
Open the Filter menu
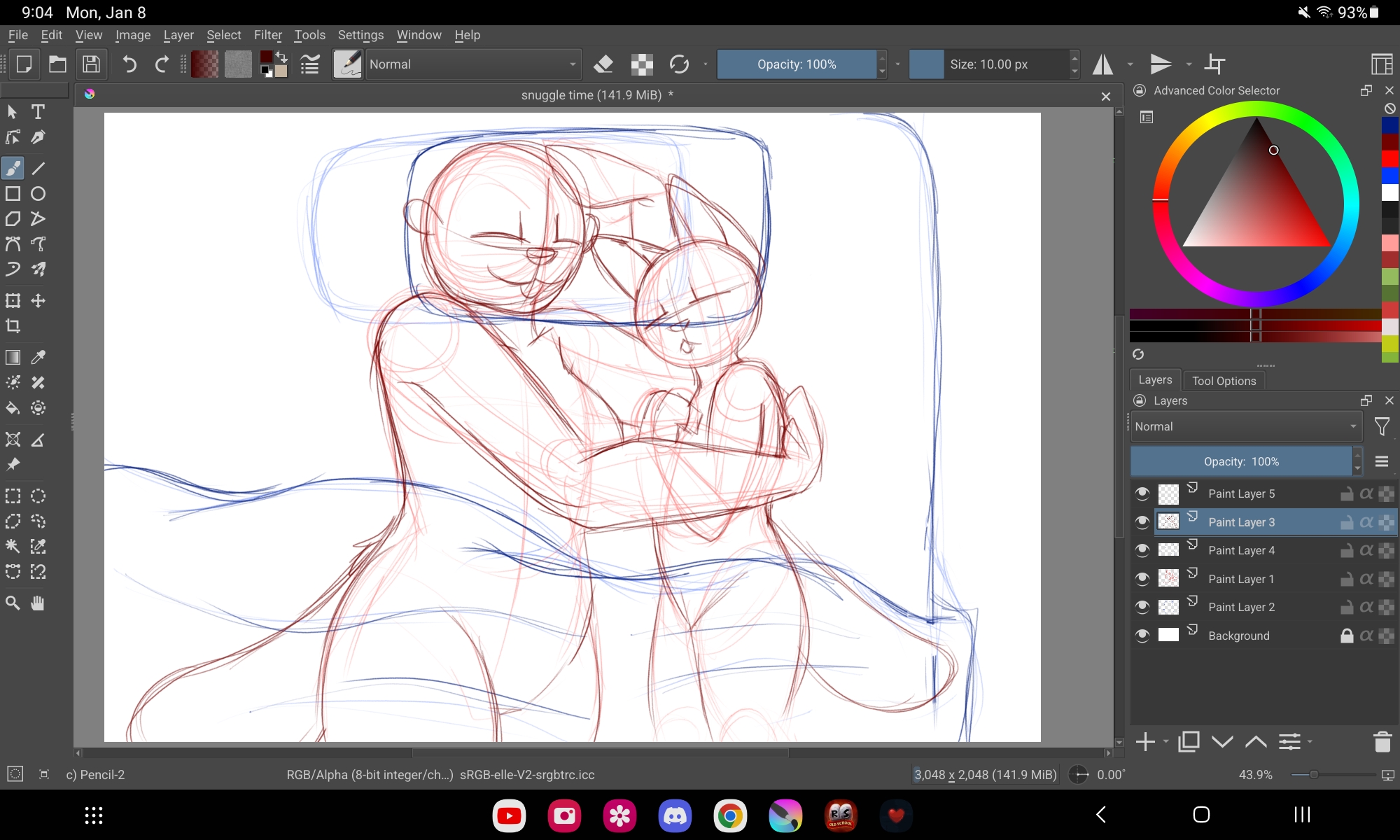[x=267, y=35]
